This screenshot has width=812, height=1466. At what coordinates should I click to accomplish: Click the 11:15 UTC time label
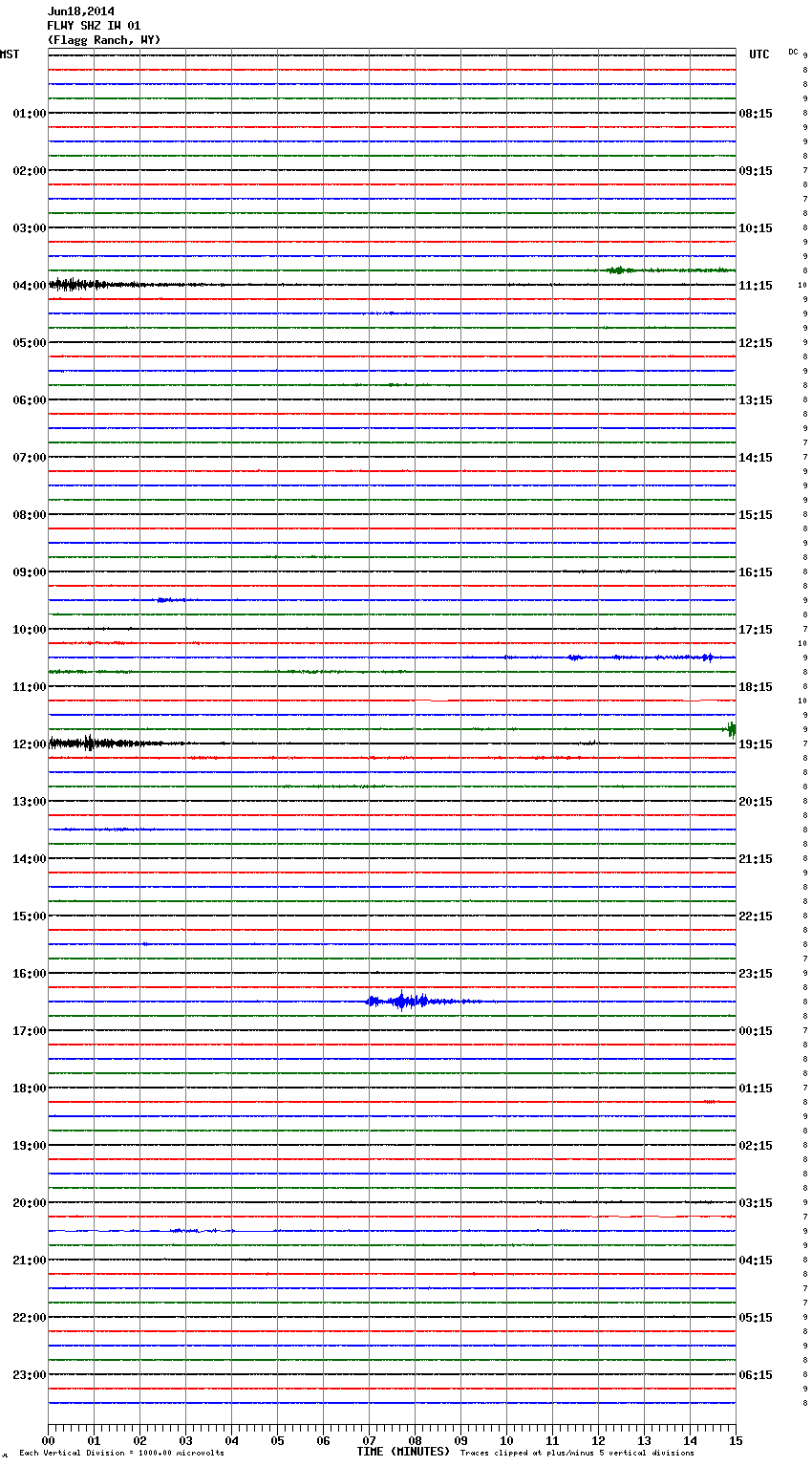click(x=756, y=286)
